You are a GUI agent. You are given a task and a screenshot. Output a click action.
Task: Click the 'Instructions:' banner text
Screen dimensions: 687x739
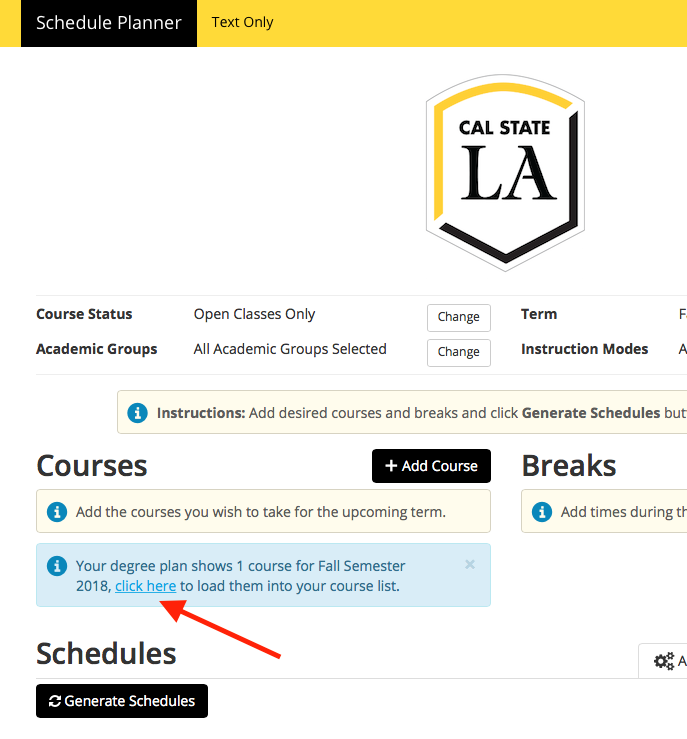[x=201, y=413]
